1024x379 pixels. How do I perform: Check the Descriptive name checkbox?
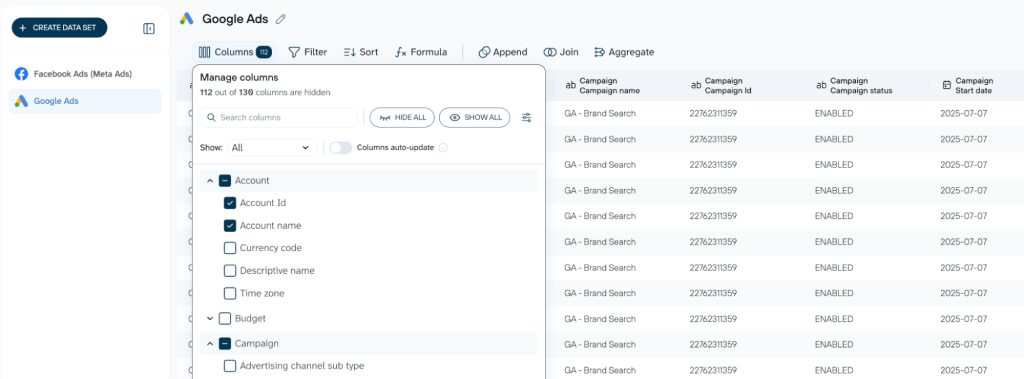230,271
